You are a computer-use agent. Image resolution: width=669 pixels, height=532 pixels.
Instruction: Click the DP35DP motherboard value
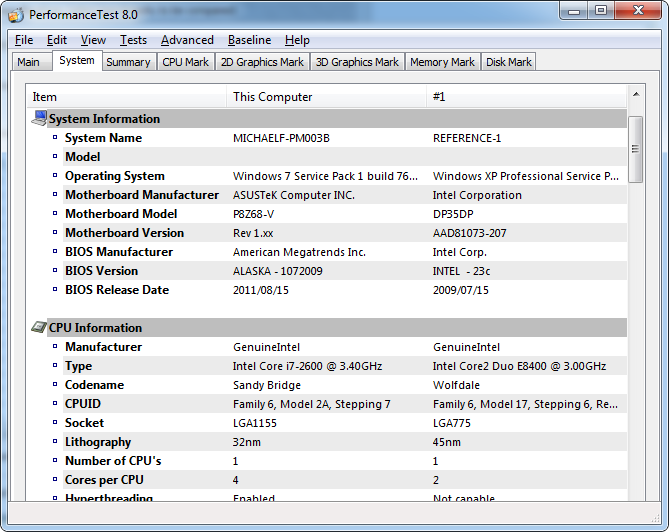click(453, 214)
